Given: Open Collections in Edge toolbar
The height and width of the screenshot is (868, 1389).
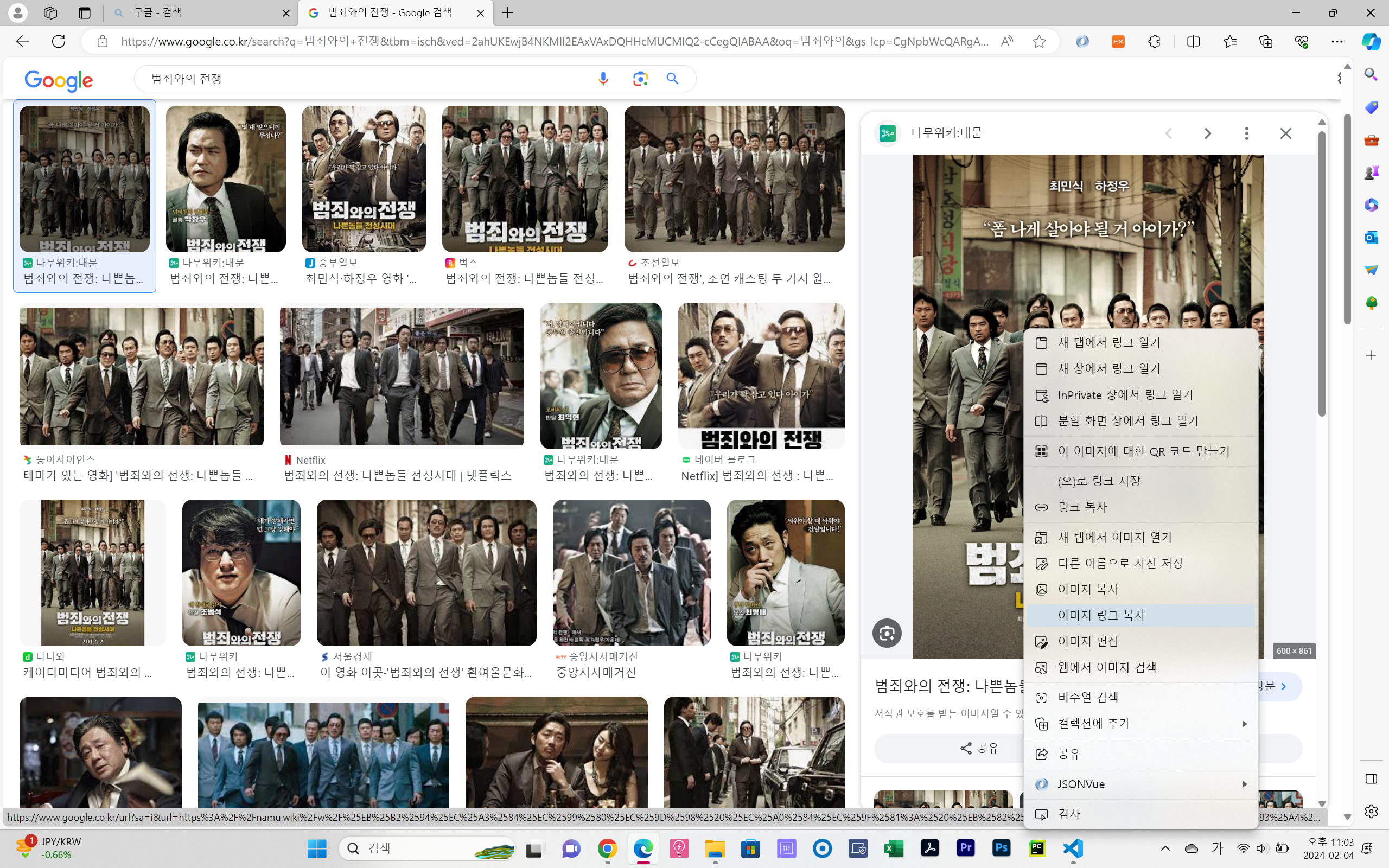Looking at the screenshot, I should coord(1266,41).
